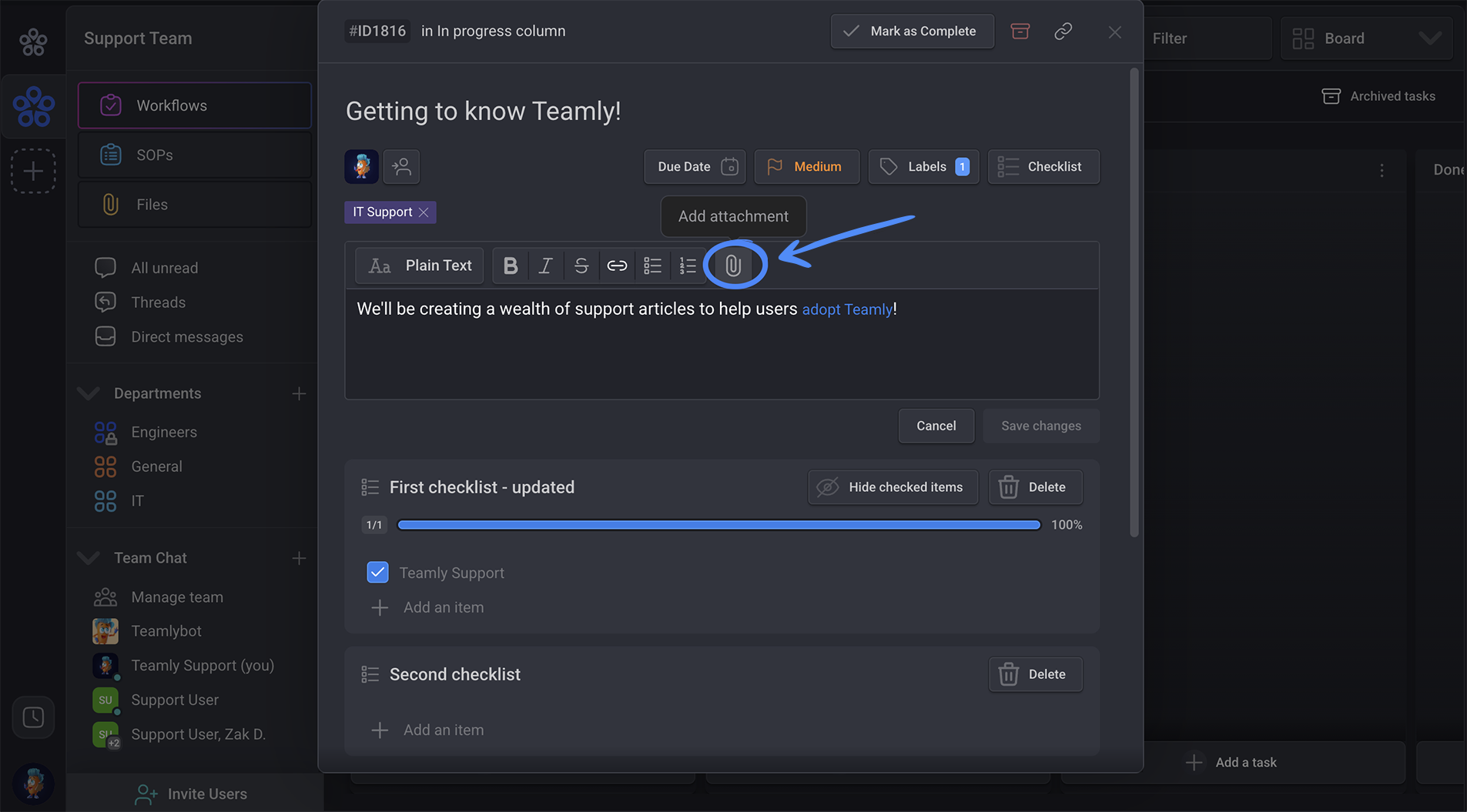
Task: Open the Medium priority selector
Action: coord(806,166)
